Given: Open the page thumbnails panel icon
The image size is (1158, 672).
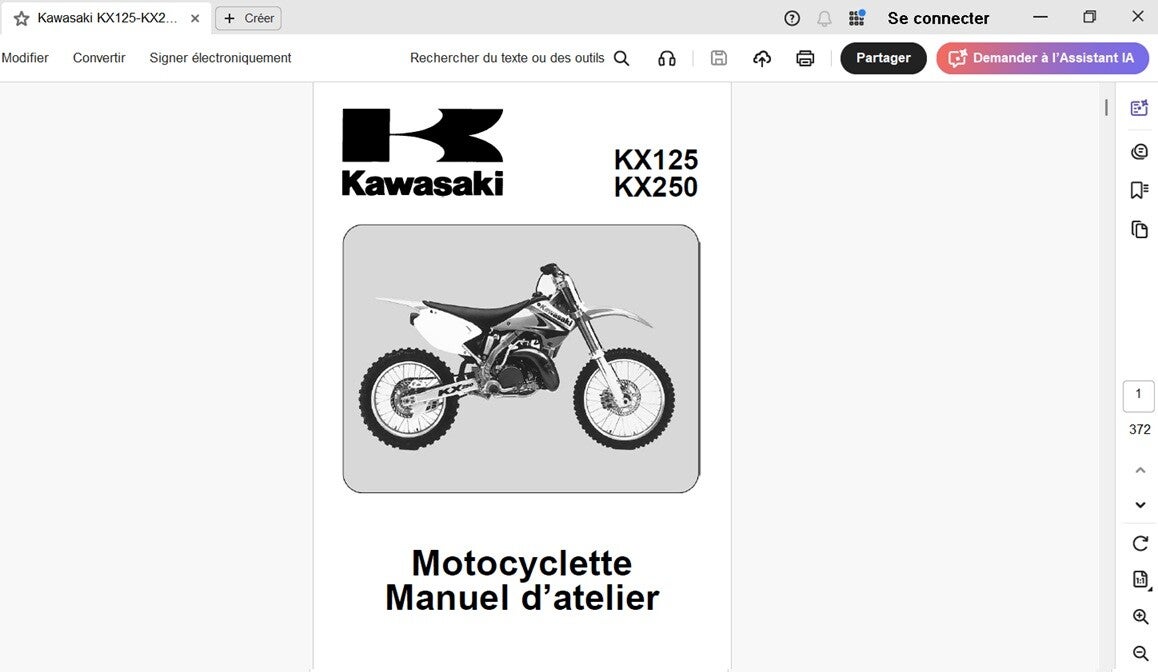Looking at the screenshot, I should [x=1140, y=230].
